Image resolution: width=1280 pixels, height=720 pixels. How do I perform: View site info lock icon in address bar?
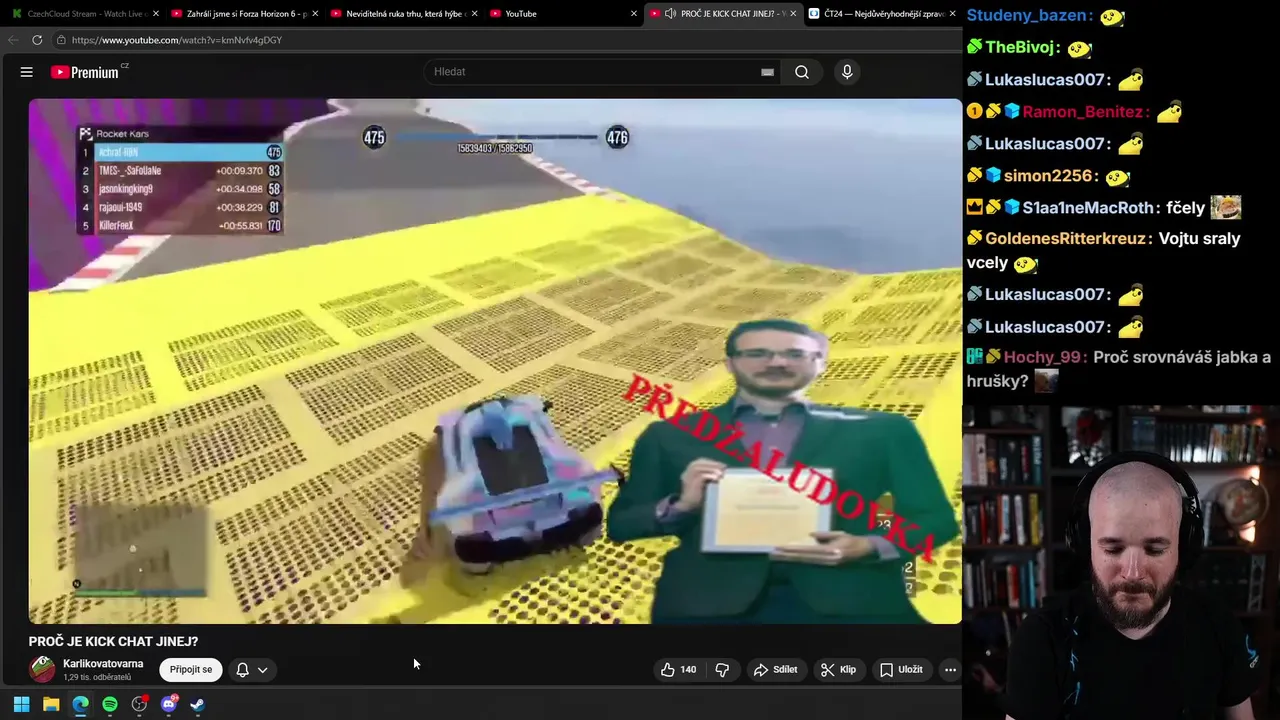[61, 40]
